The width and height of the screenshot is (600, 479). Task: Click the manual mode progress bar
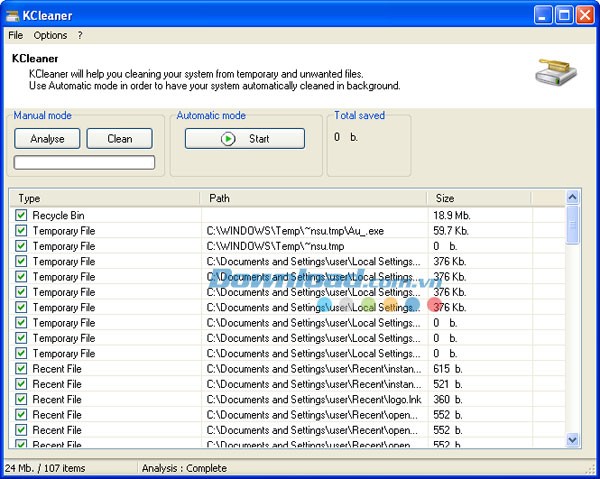pos(84,162)
